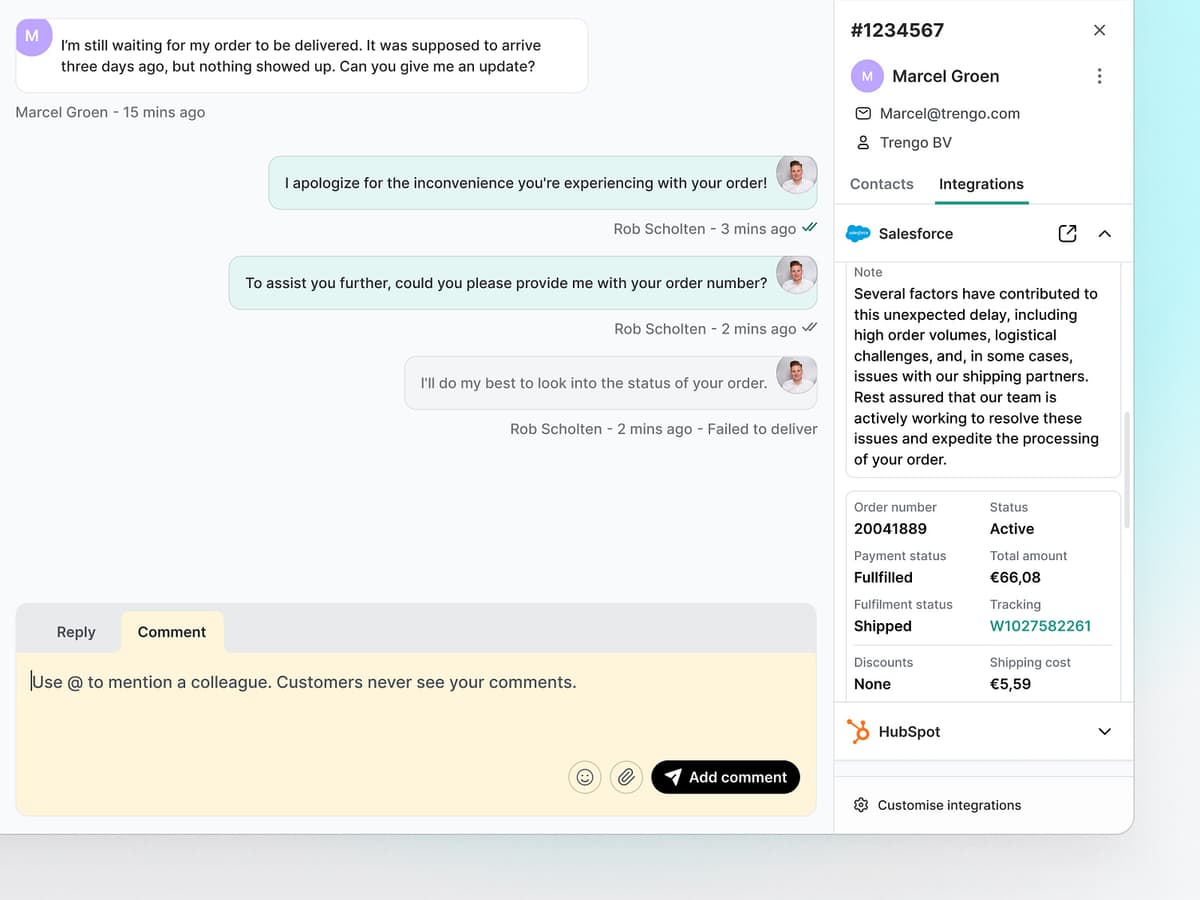Click the paperclip attach file icon
The width and height of the screenshot is (1200, 900).
click(626, 777)
